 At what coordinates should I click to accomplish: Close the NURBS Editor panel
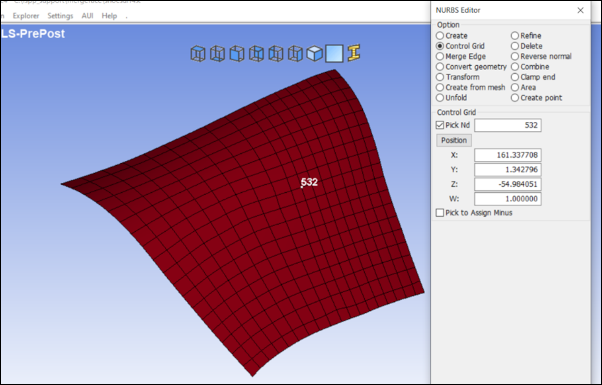(580, 10)
